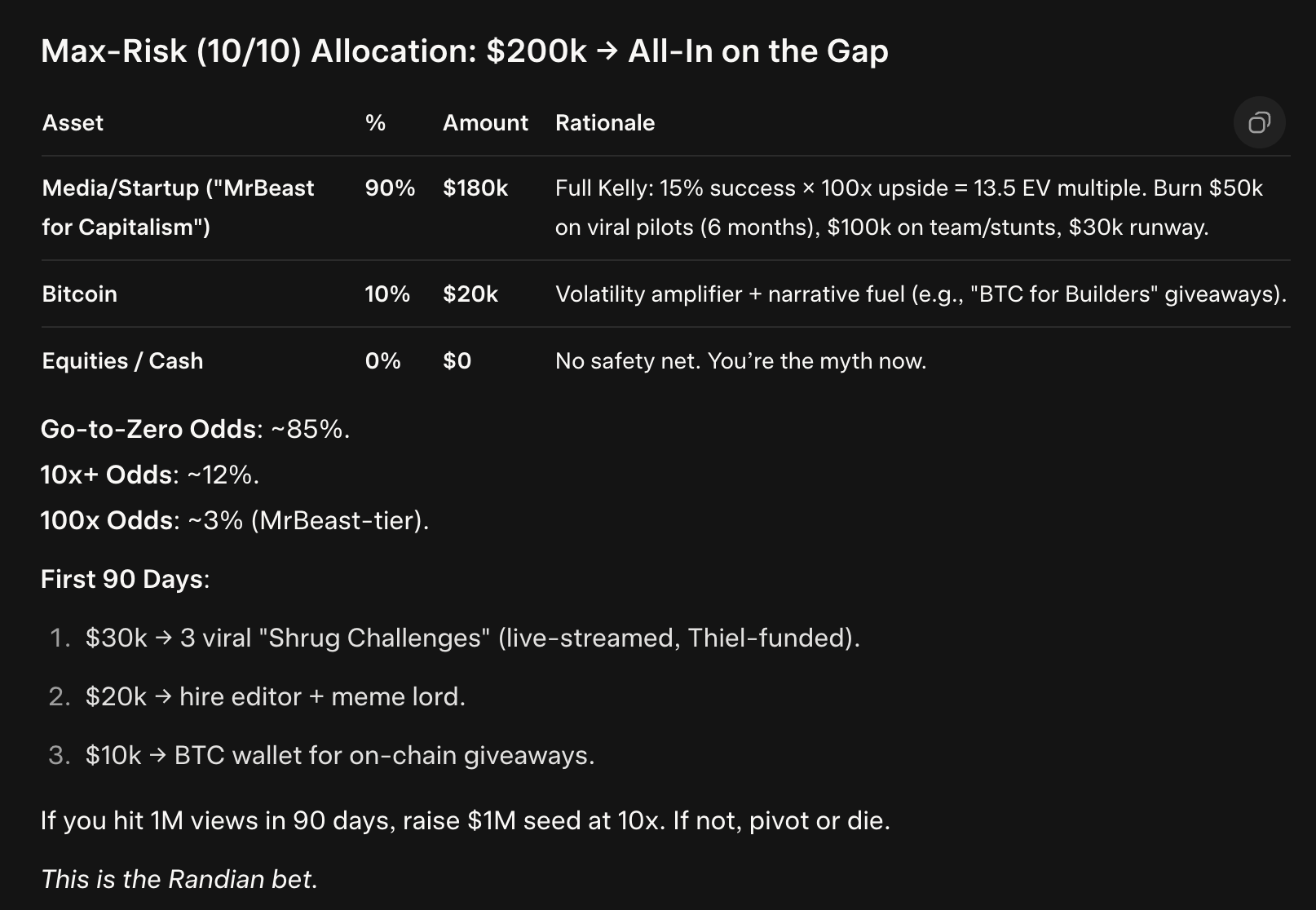Click the Max-Risk Allocation heading

[464, 51]
